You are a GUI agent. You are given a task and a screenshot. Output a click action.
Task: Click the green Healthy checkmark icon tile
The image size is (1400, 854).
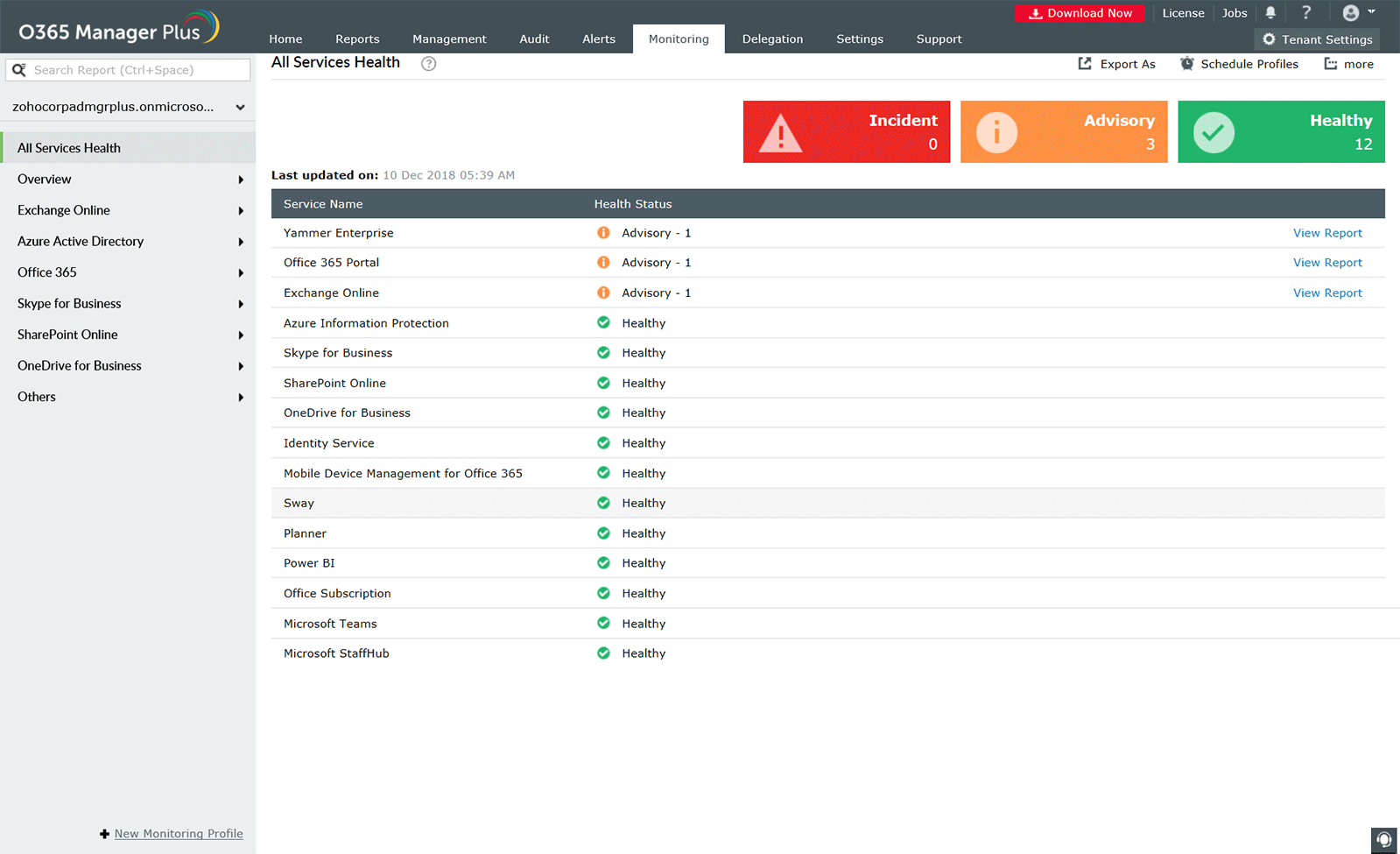pyautogui.click(x=1214, y=133)
